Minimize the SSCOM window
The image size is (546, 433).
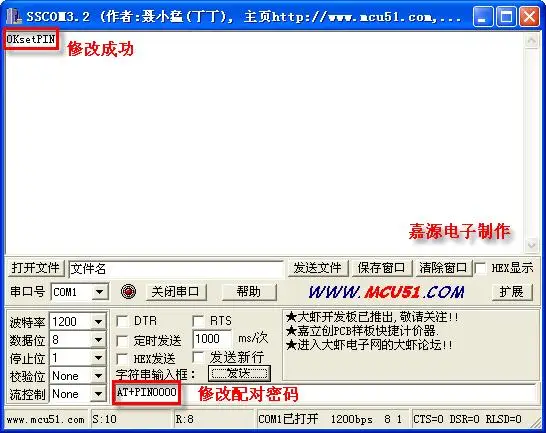tap(483, 16)
